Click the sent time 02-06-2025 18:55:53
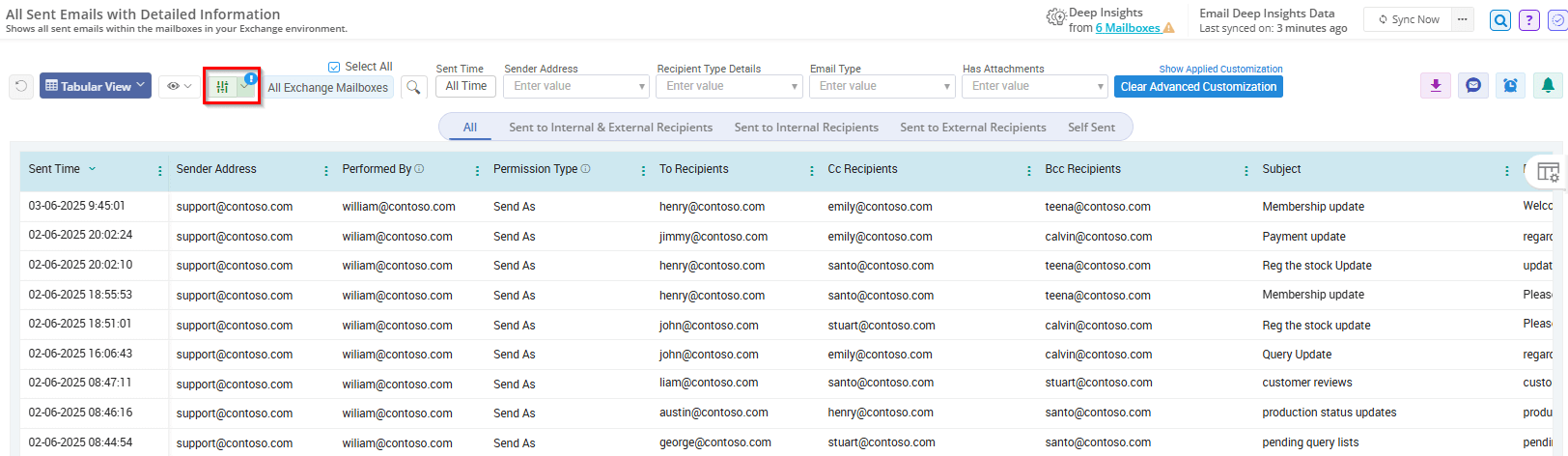1568x456 pixels. point(80,295)
